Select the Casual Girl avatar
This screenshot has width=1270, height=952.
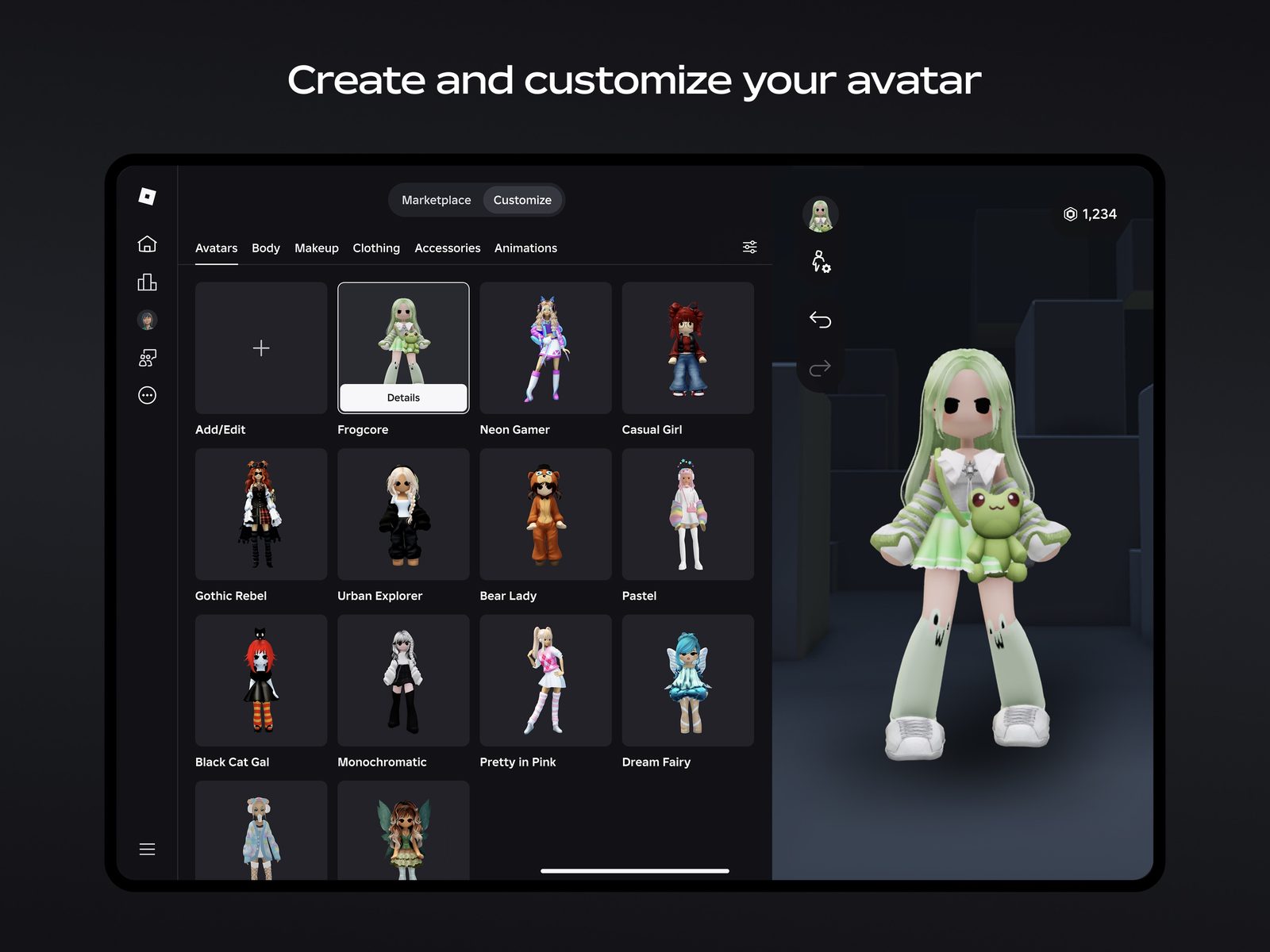[x=687, y=347]
